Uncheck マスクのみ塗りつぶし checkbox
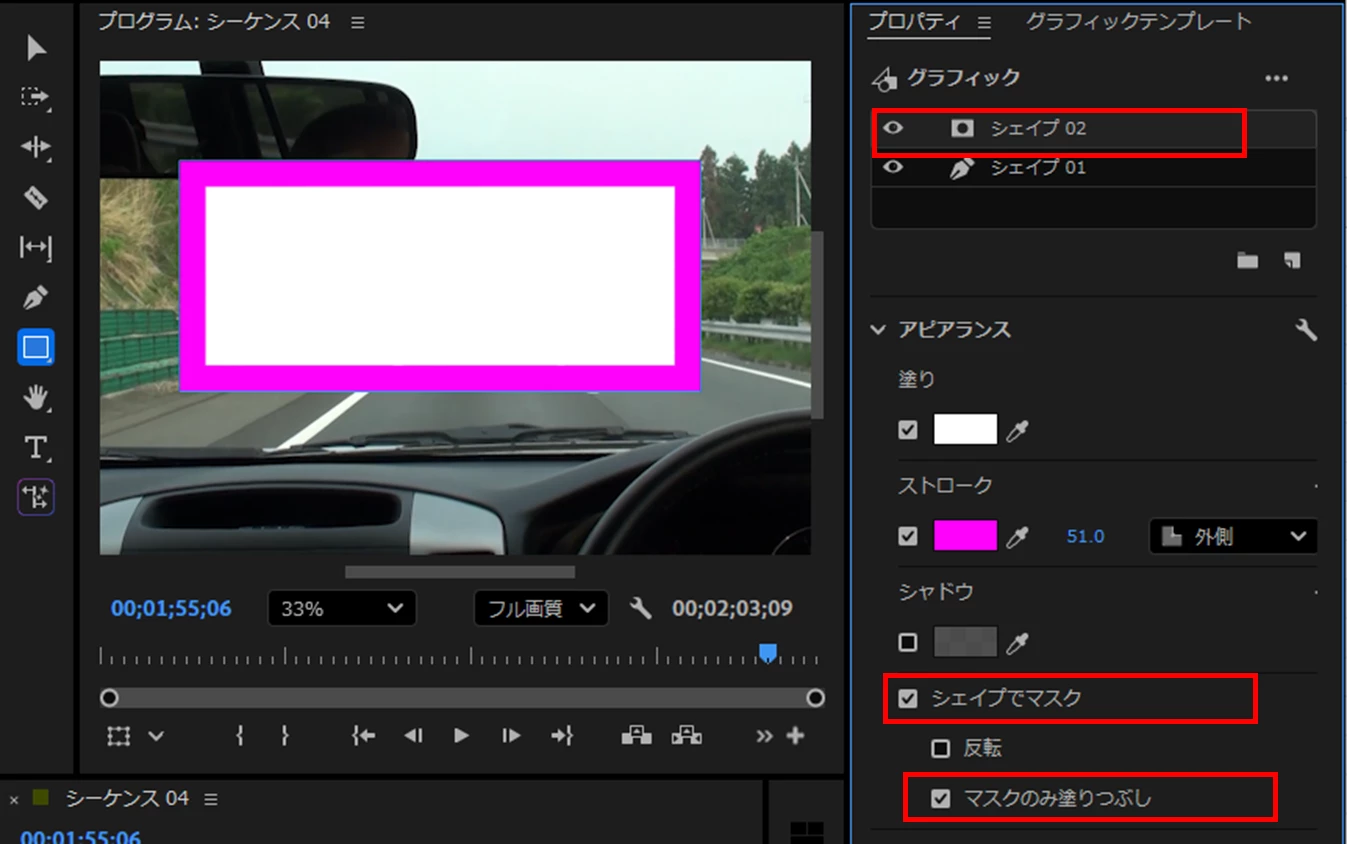The height and width of the screenshot is (844, 1347). point(940,798)
